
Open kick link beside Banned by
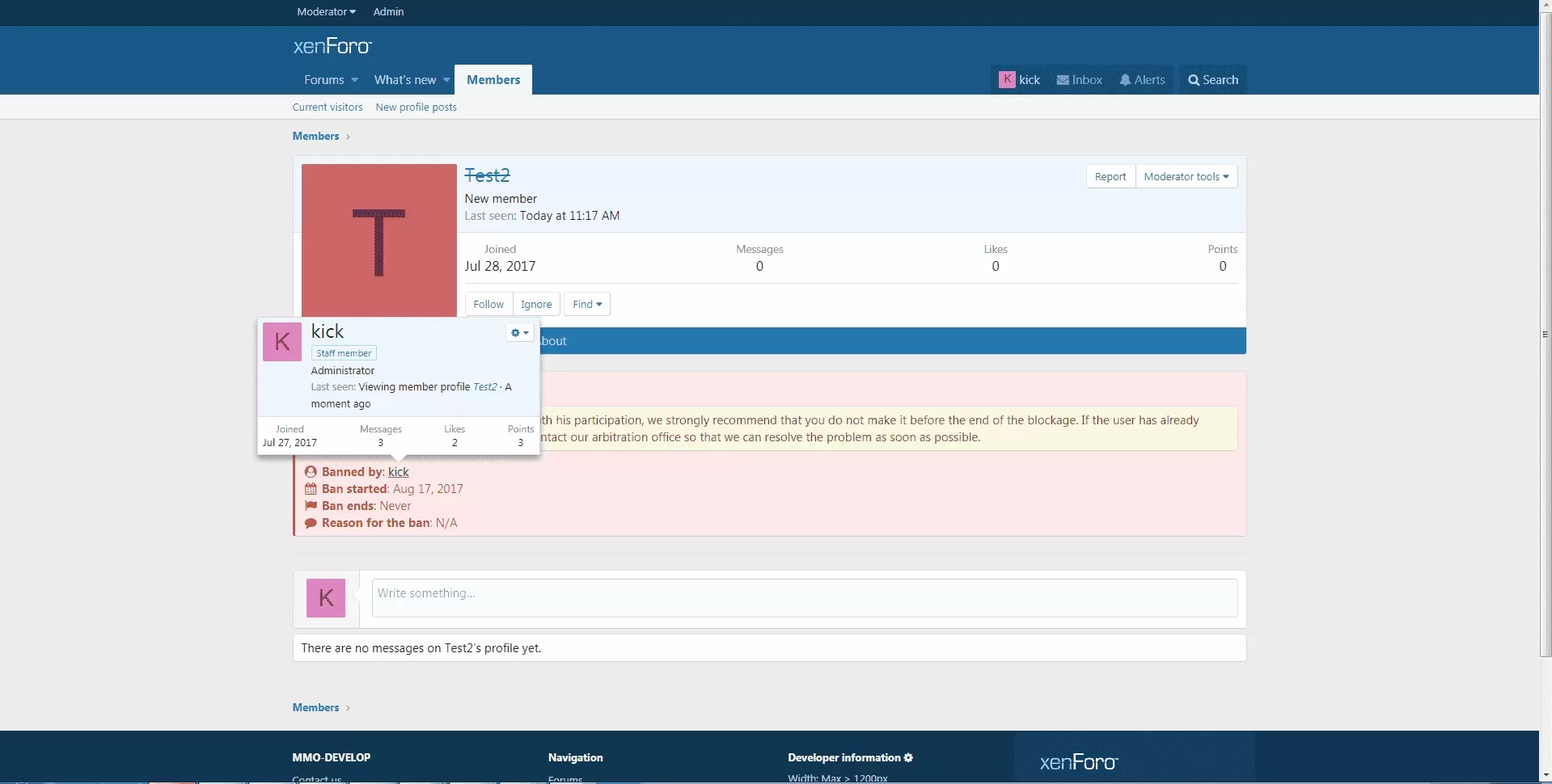pos(399,472)
